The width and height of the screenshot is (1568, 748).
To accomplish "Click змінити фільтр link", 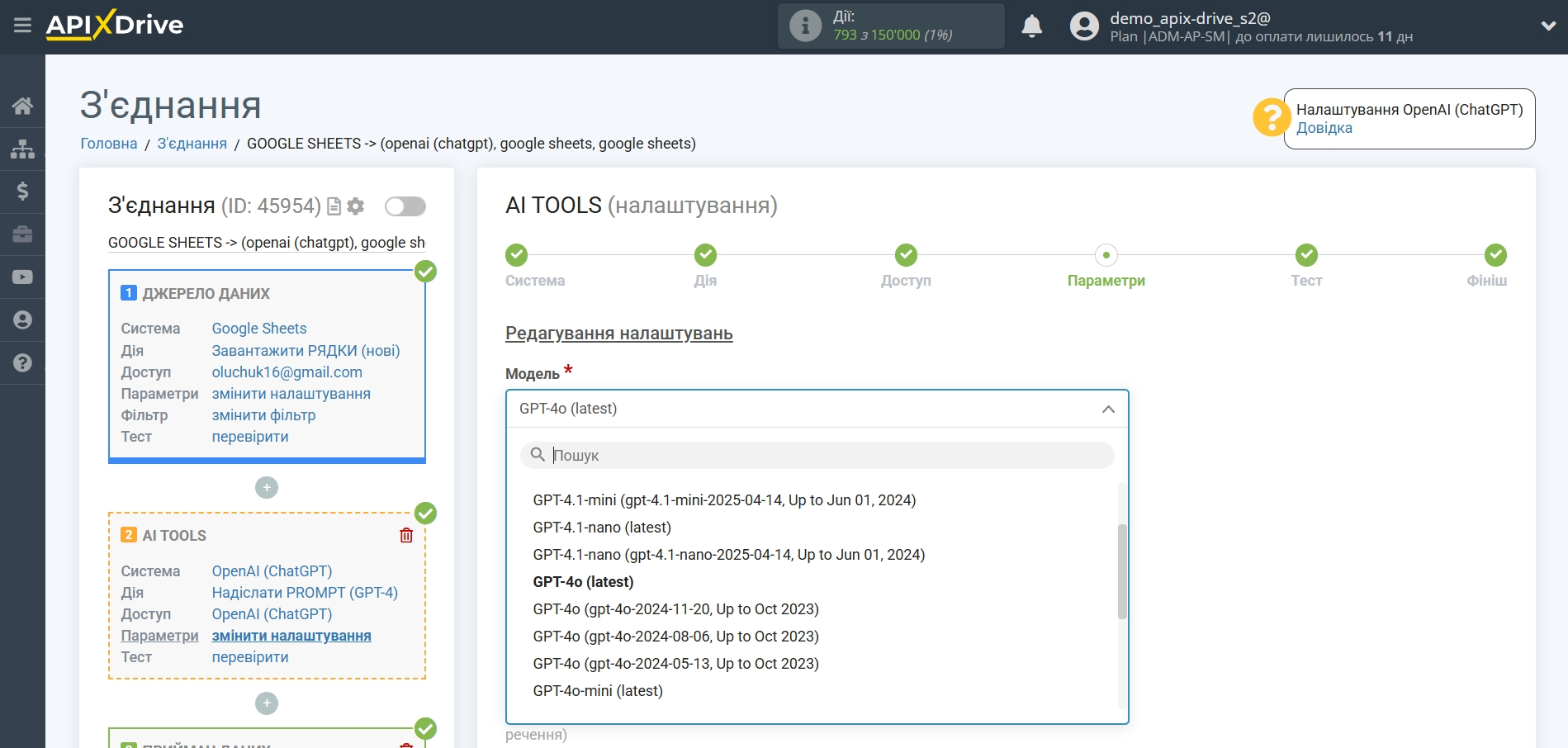I will [x=264, y=415].
